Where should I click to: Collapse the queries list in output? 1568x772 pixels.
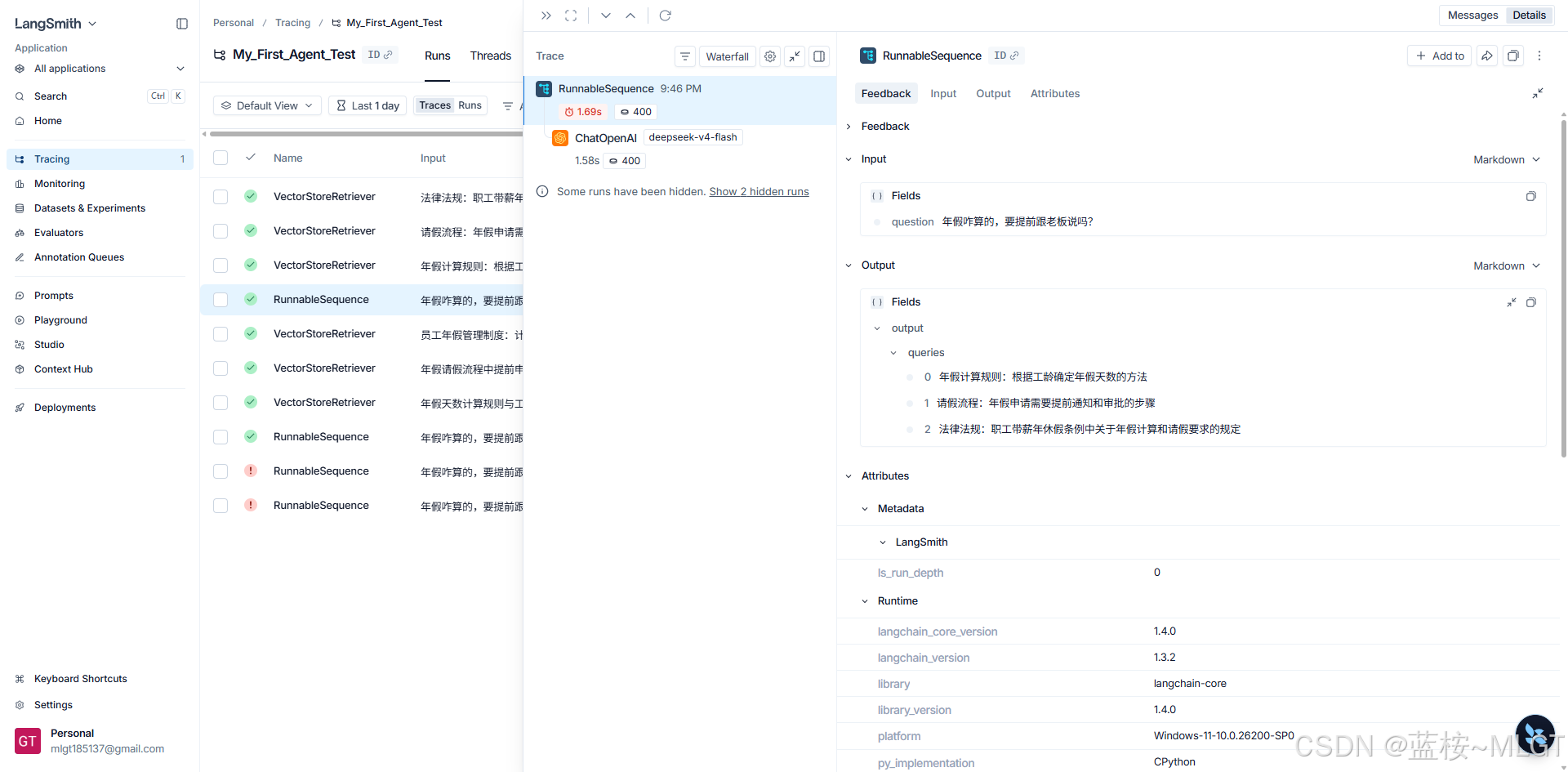(x=893, y=353)
